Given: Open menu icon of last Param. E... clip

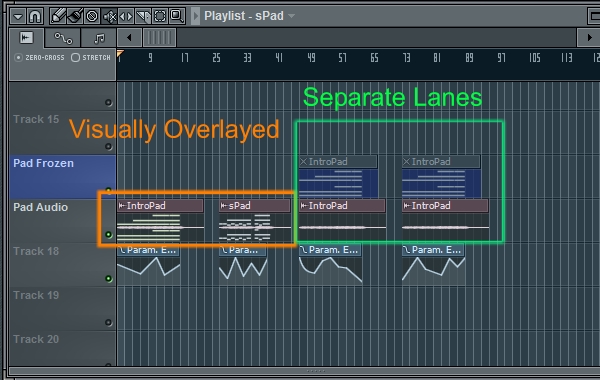Looking at the screenshot, I should point(406,250).
